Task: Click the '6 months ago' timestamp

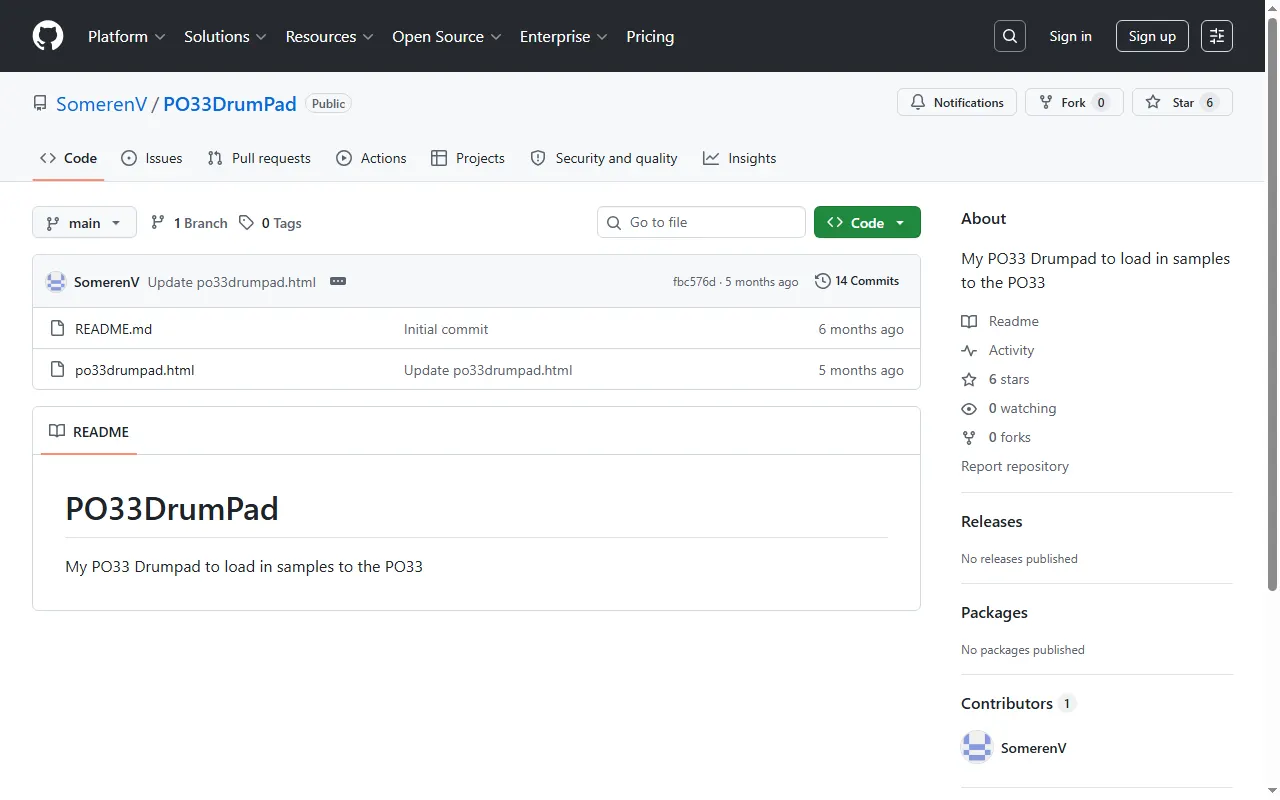Action: click(x=861, y=329)
